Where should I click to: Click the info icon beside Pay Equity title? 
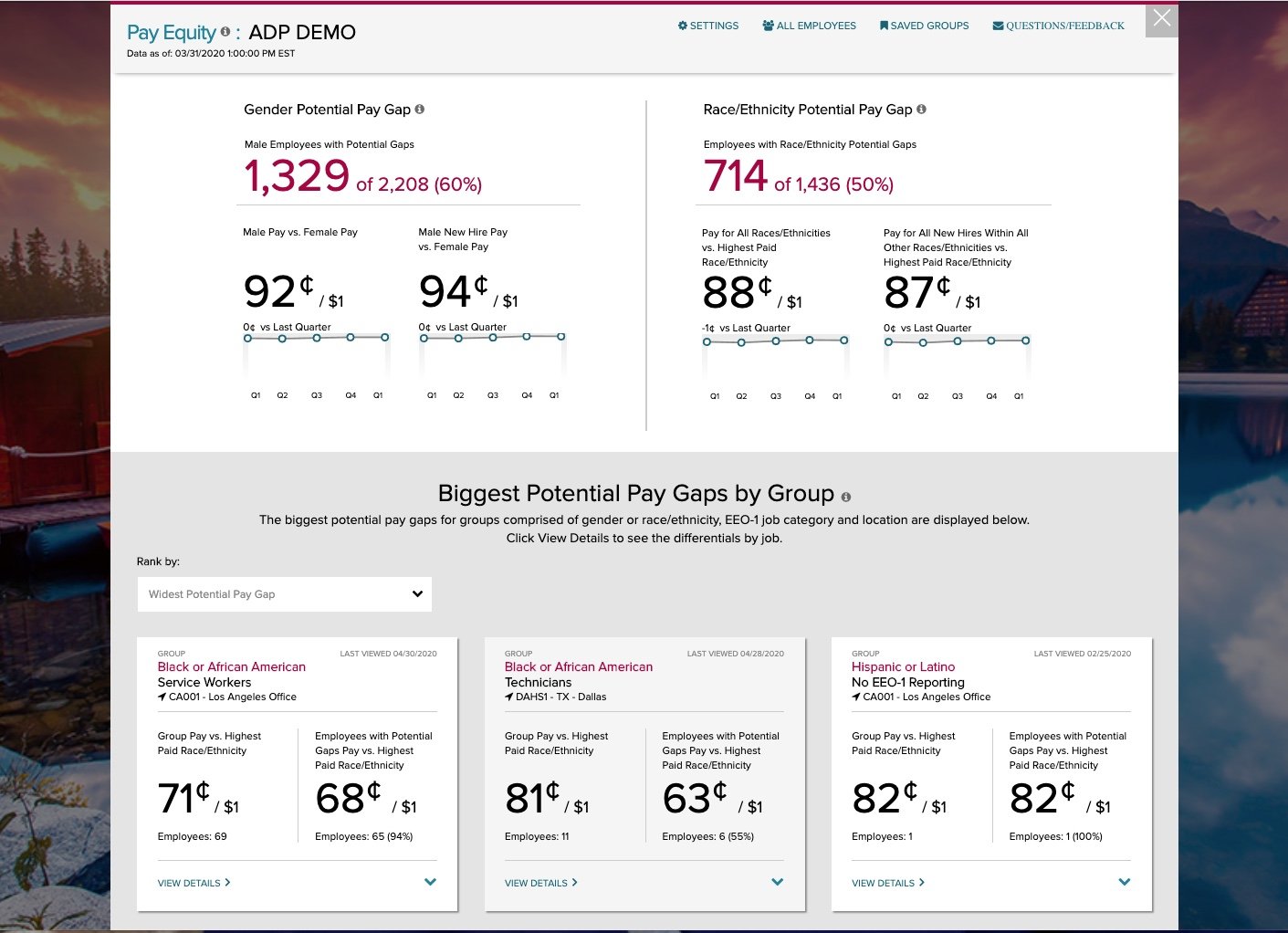click(x=225, y=32)
